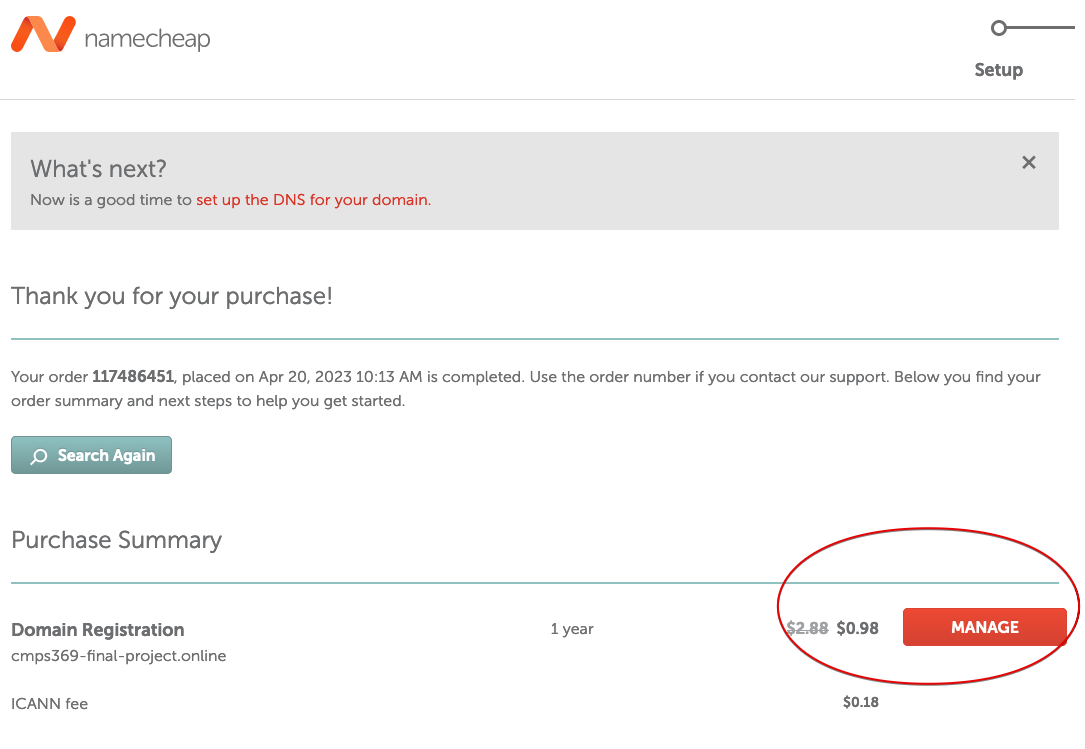
Task: Open the Setup step label
Action: click(998, 70)
